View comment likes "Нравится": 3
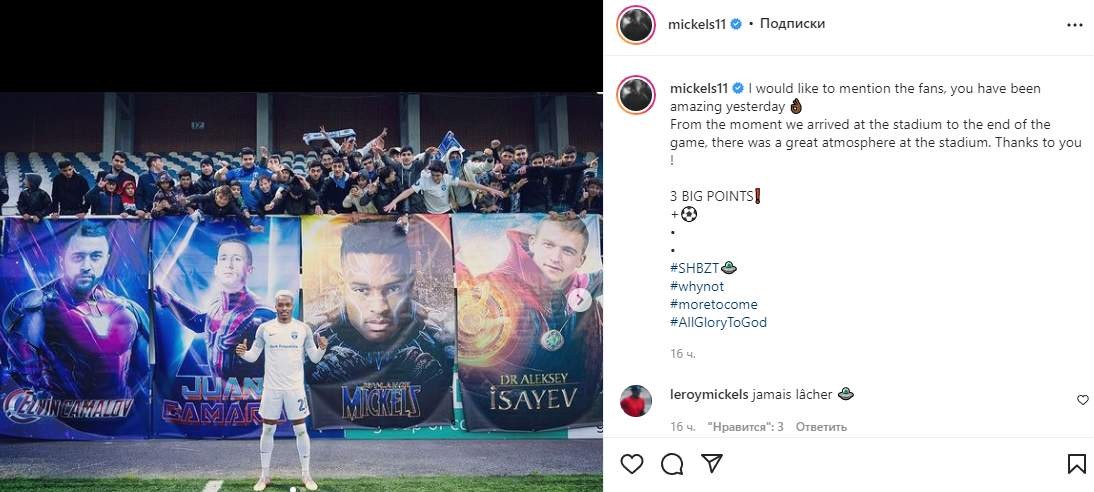1094x492 pixels. tap(744, 426)
